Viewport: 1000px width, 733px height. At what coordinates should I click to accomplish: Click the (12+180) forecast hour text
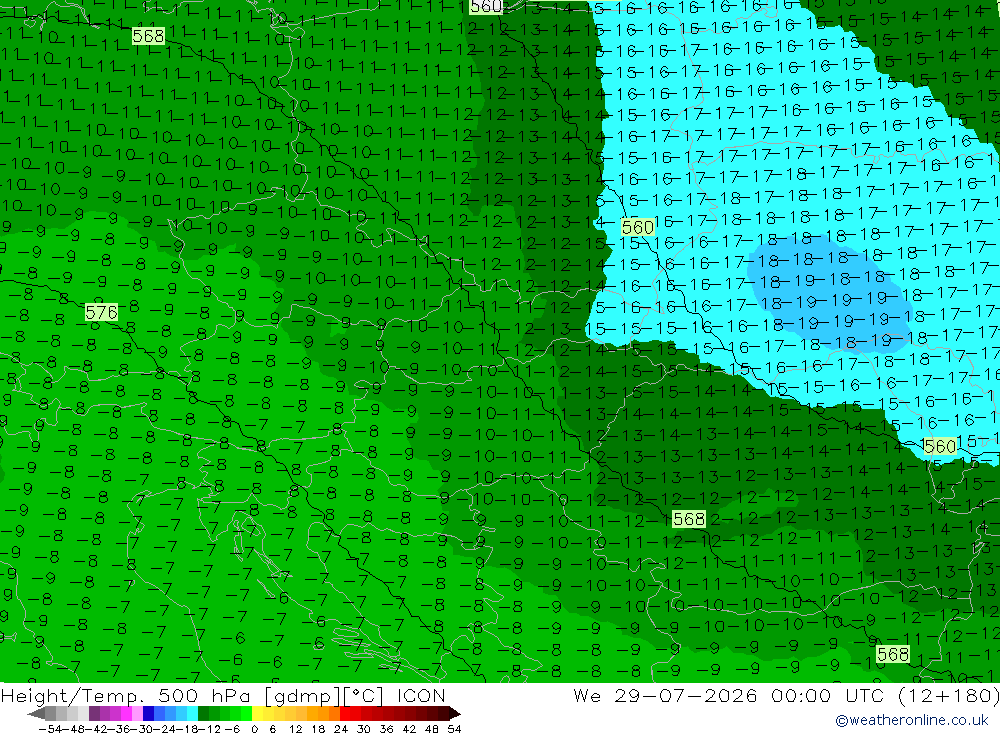tap(948, 695)
